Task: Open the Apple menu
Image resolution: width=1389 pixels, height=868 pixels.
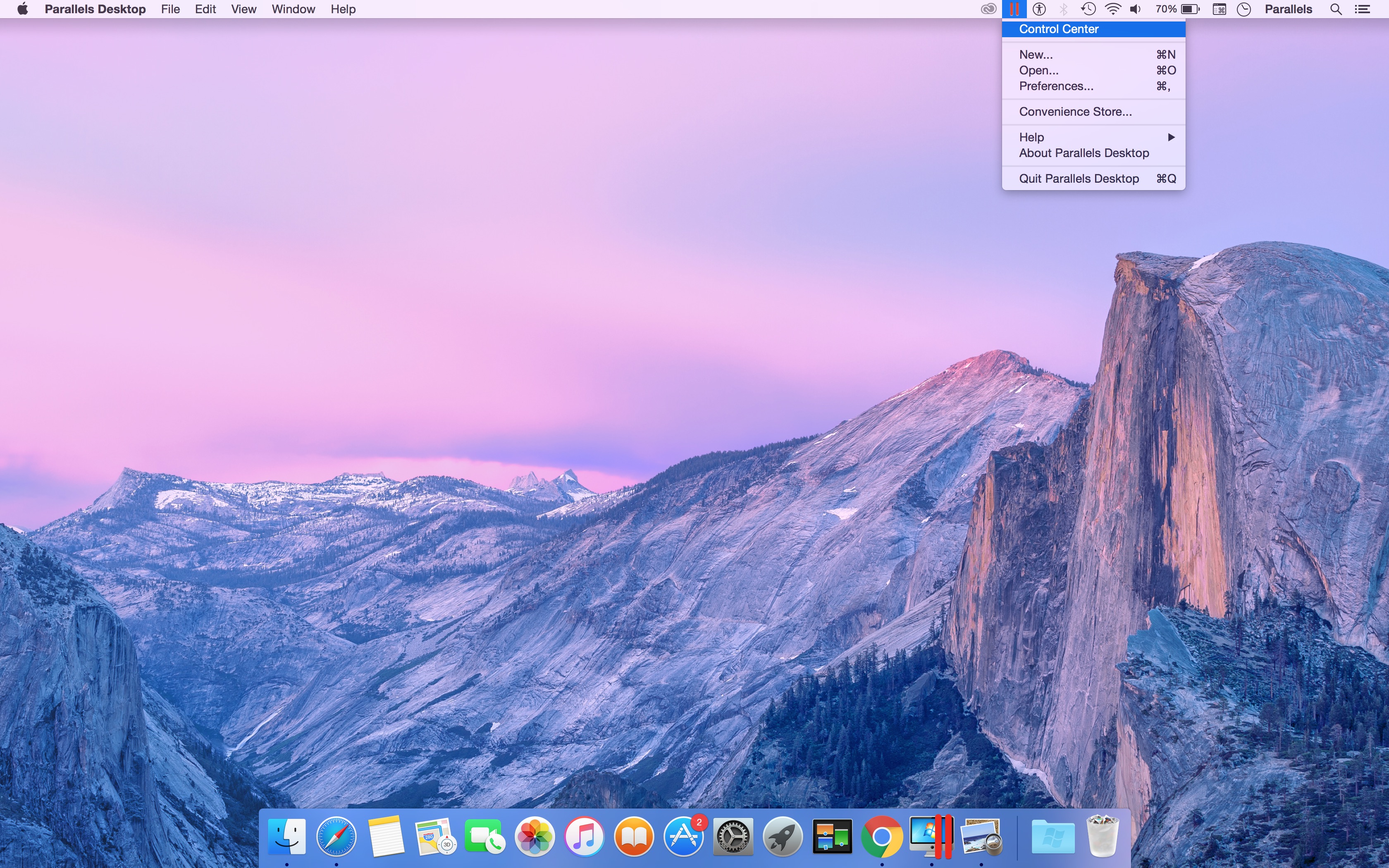Action: click(x=22, y=9)
